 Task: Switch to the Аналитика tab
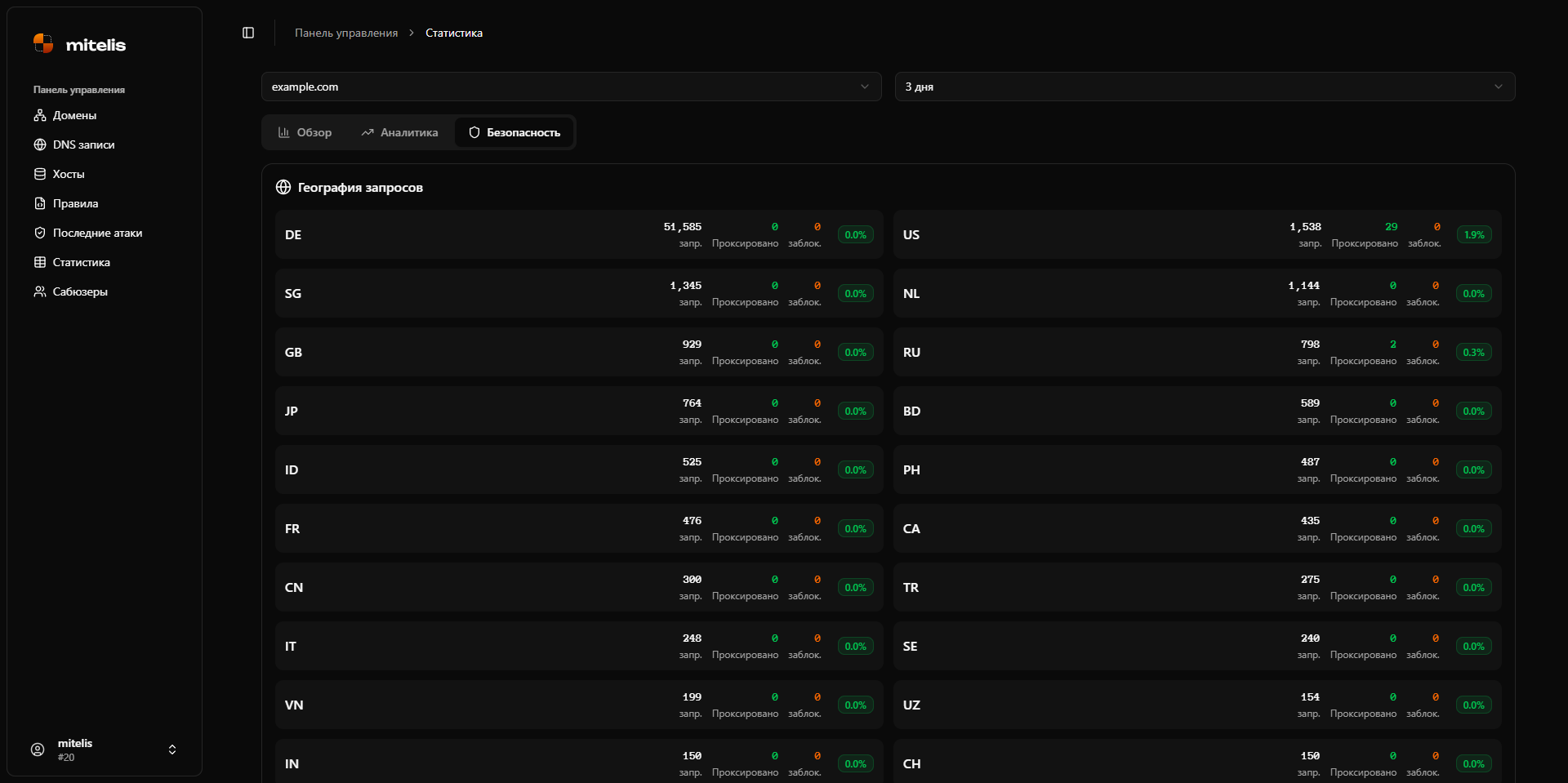[399, 132]
